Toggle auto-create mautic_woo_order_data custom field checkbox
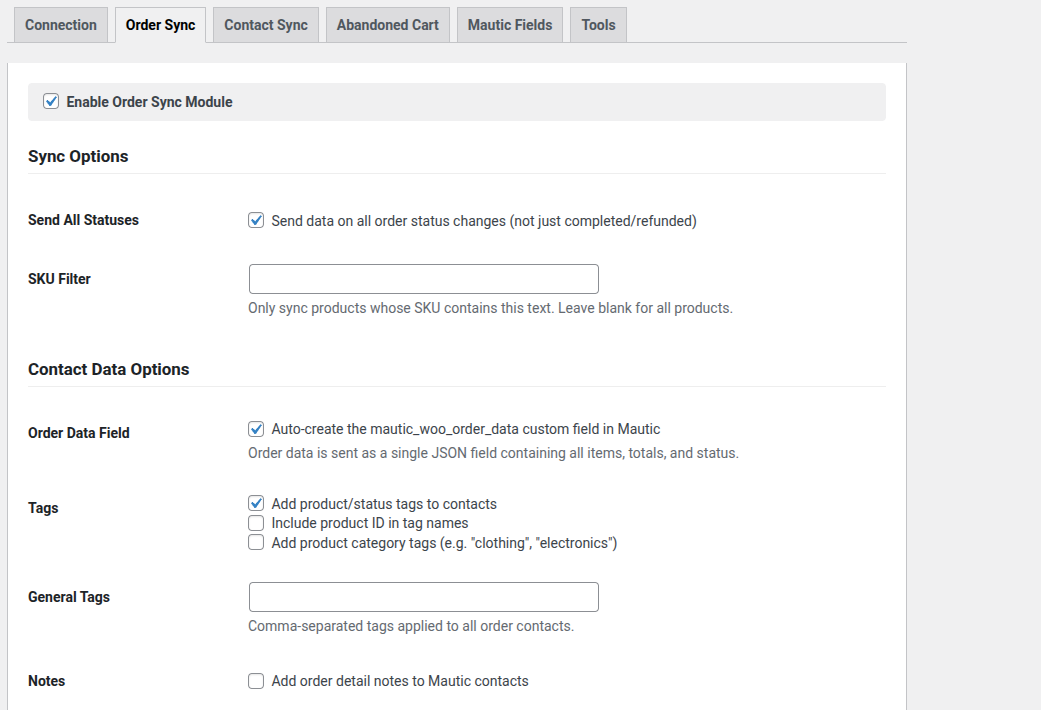Screen dimensions: 1041x710 coord(256,429)
